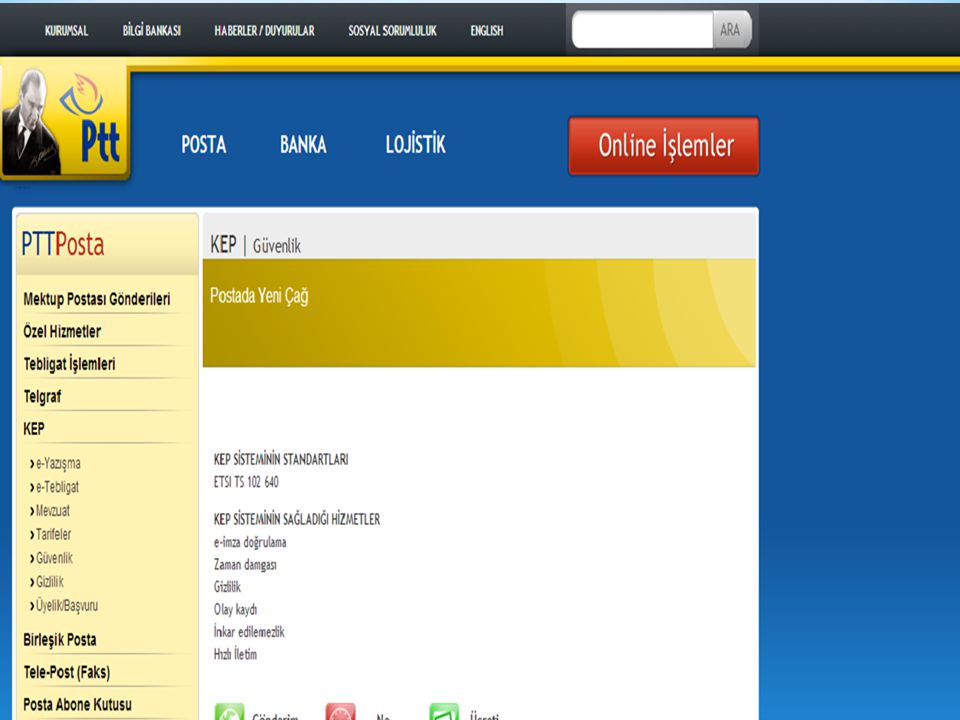Image resolution: width=960 pixels, height=720 pixels.
Task: Click the Zaman damgası text
Action: [x=245, y=565]
